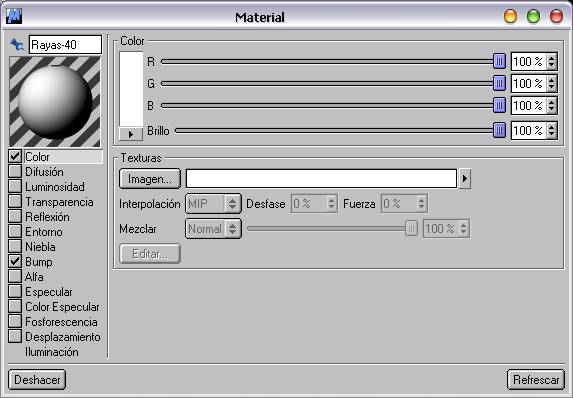
Task: Uncheck the Color channel checkbox
Action: point(15,156)
